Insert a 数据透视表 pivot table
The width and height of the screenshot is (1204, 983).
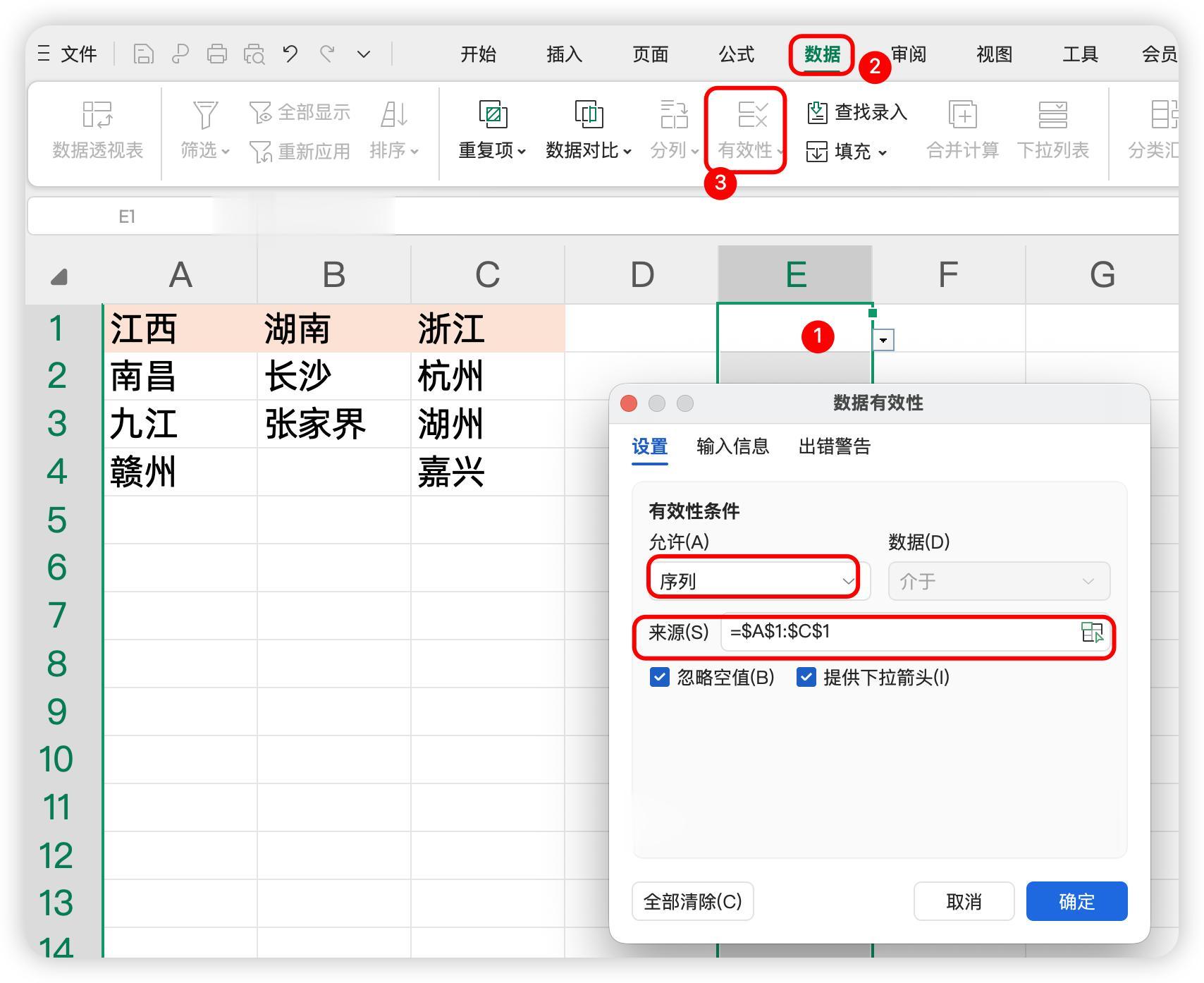pyautogui.click(x=98, y=130)
